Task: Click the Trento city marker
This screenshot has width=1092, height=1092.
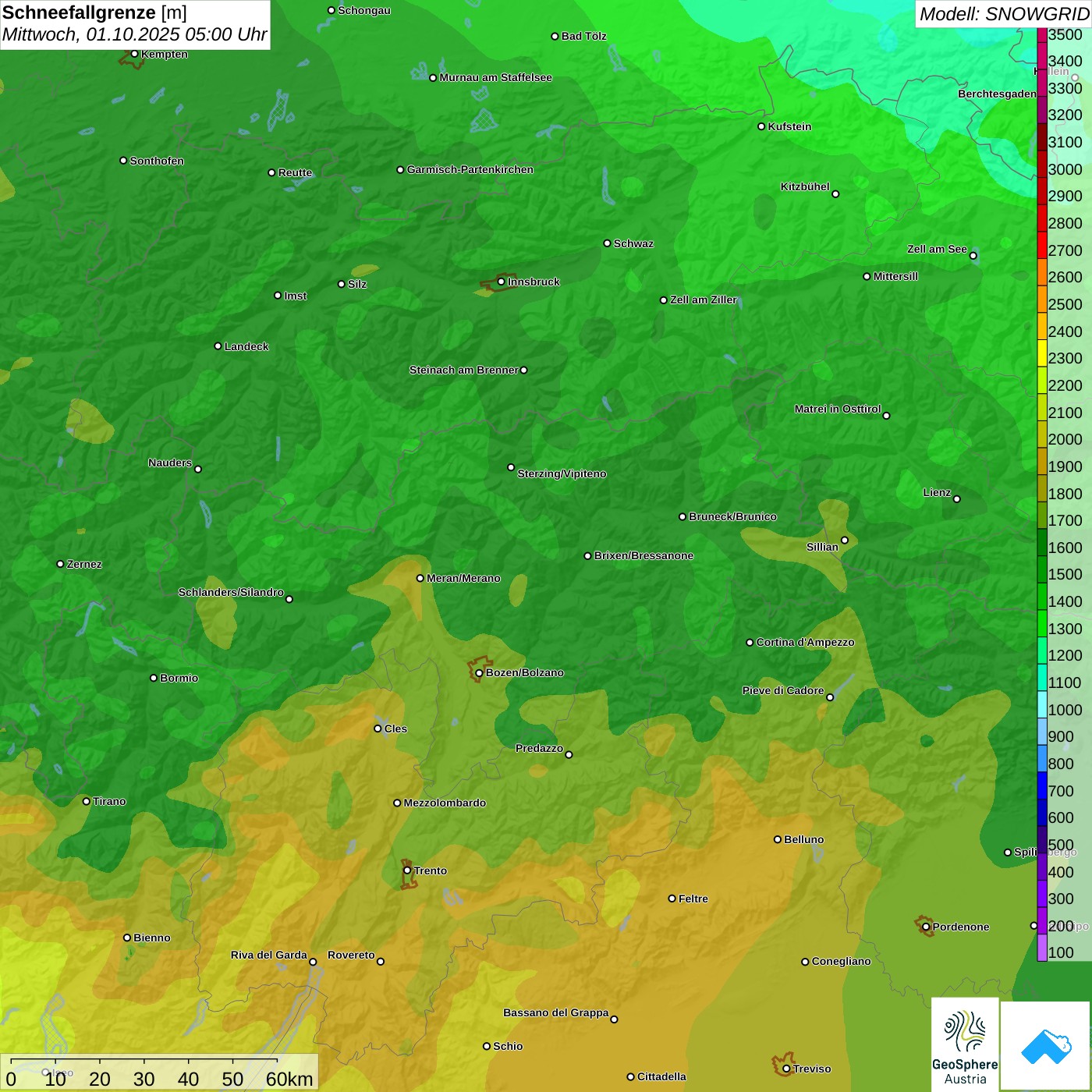Action: [x=407, y=870]
